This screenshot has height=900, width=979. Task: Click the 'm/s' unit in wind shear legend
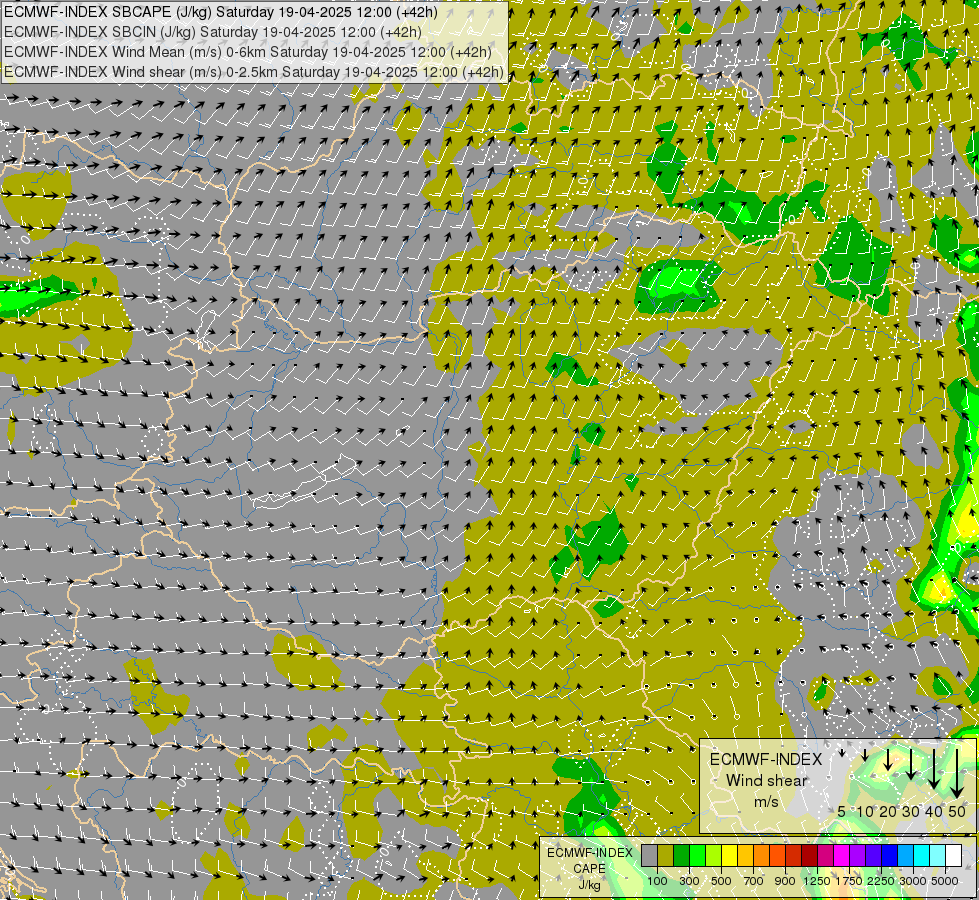pos(766,802)
